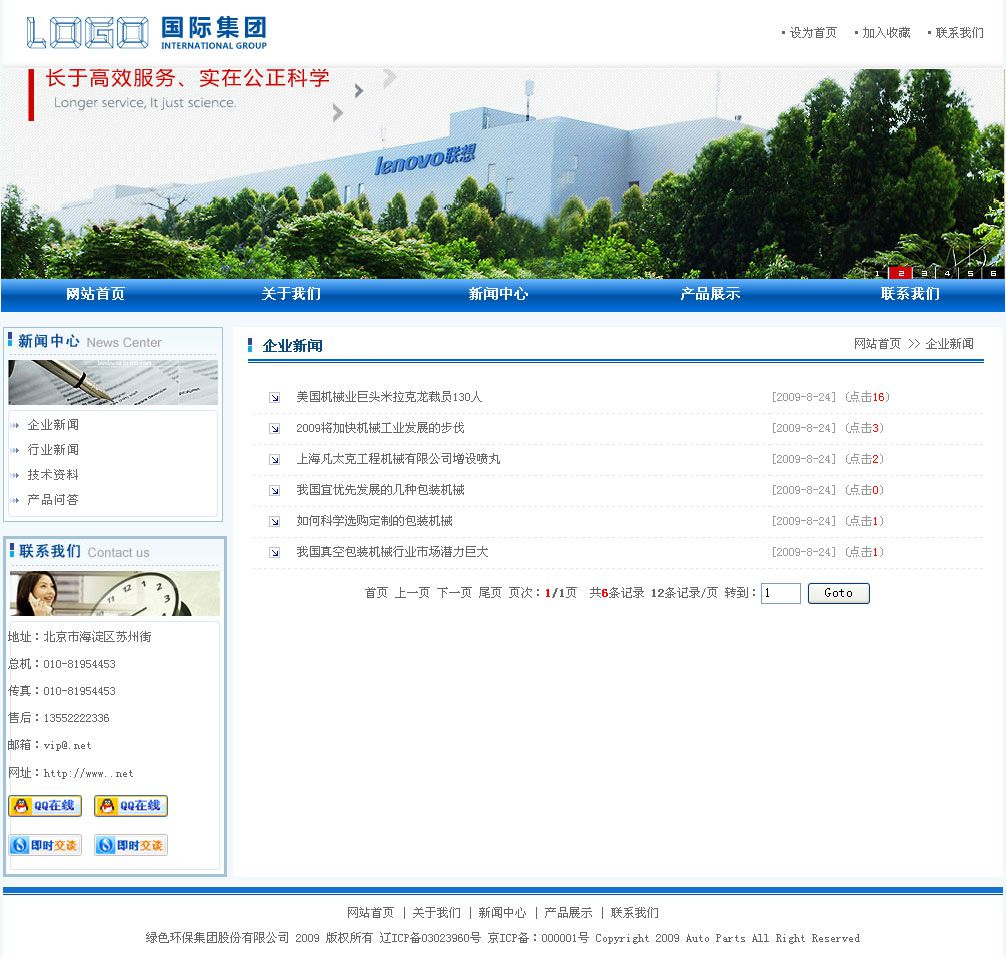
Task: Select 技术资料 in sidebar news menu
Action: 53,475
